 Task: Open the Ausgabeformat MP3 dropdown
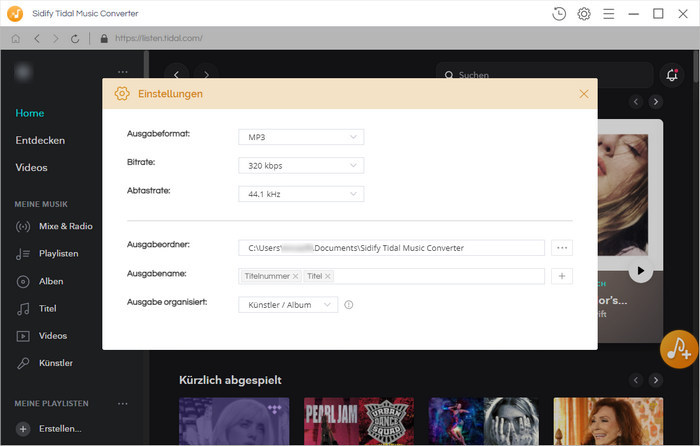pos(301,137)
